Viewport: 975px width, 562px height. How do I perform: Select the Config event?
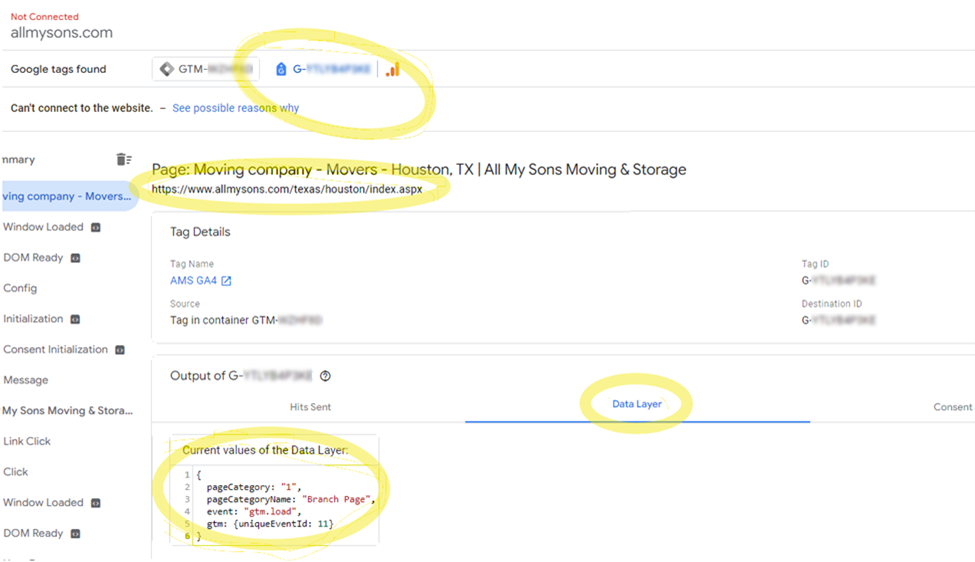pyautogui.click(x=20, y=288)
